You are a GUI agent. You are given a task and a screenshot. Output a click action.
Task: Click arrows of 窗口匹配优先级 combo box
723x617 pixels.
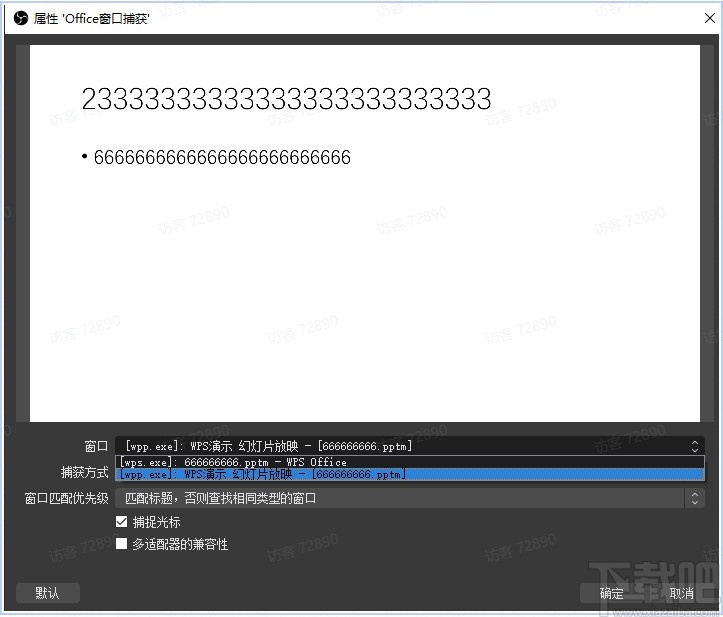tap(694, 498)
